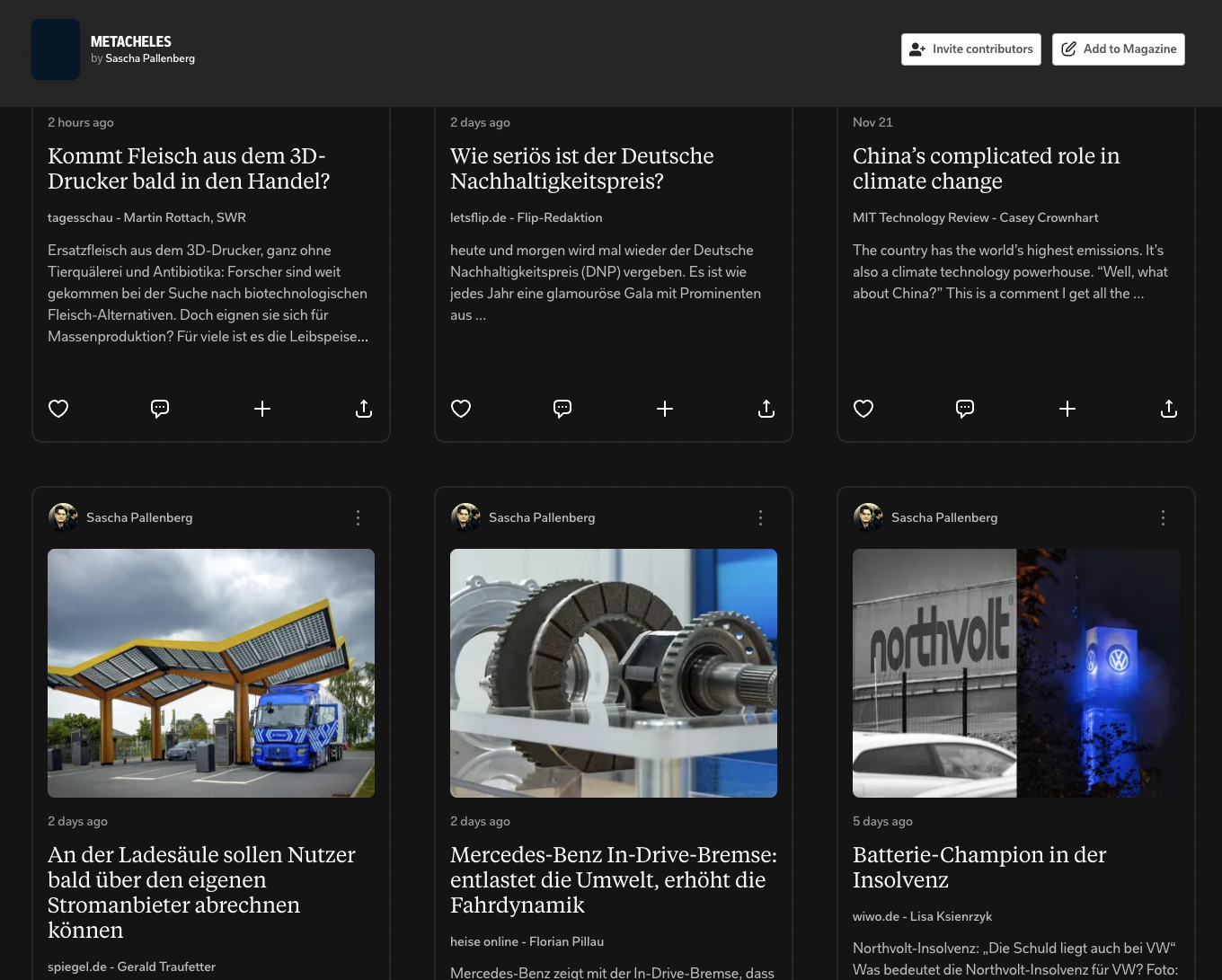Flip the Nachhaltigkeitspreis article with its plus icon

[x=665, y=409]
